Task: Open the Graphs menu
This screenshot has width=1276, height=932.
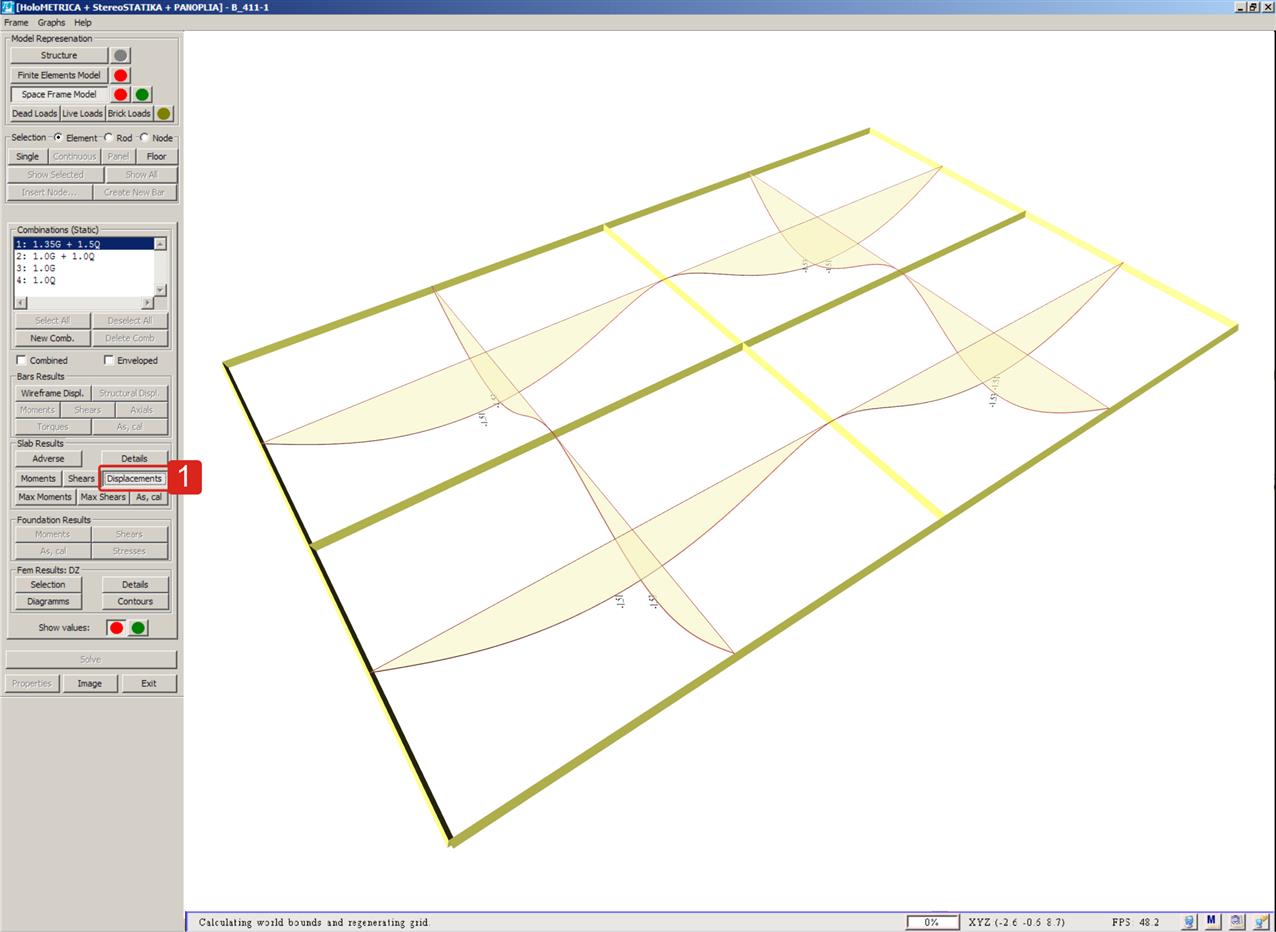Action: point(51,22)
